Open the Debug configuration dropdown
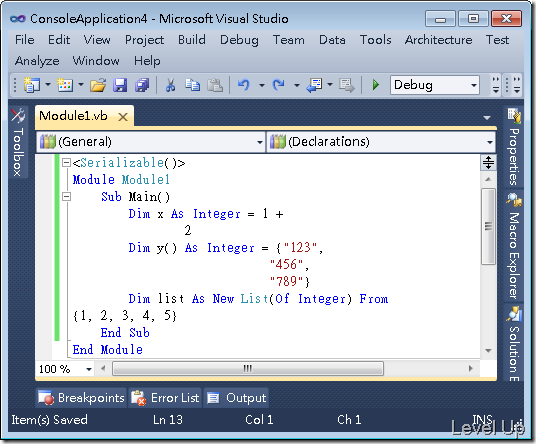The image size is (536, 444). pyautogui.click(x=435, y=85)
